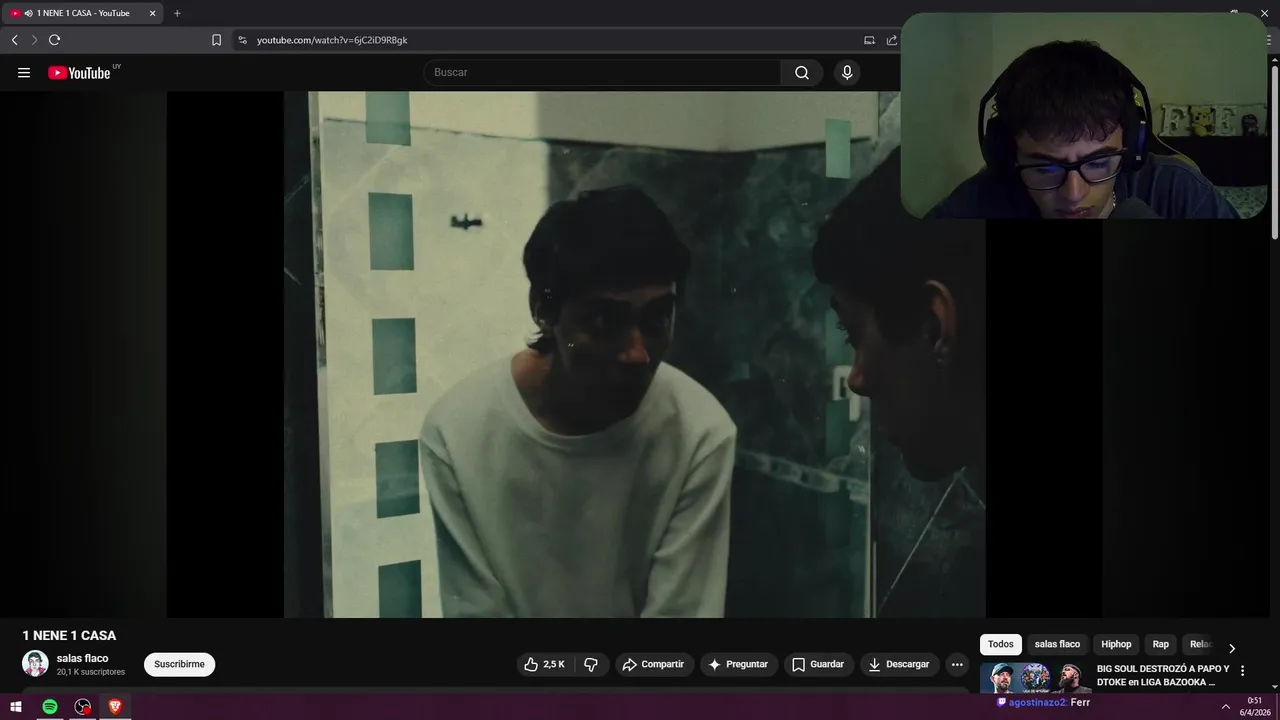Screen dimensions: 1280x720
Task: Select the Rap filter chip
Action: tap(1160, 644)
